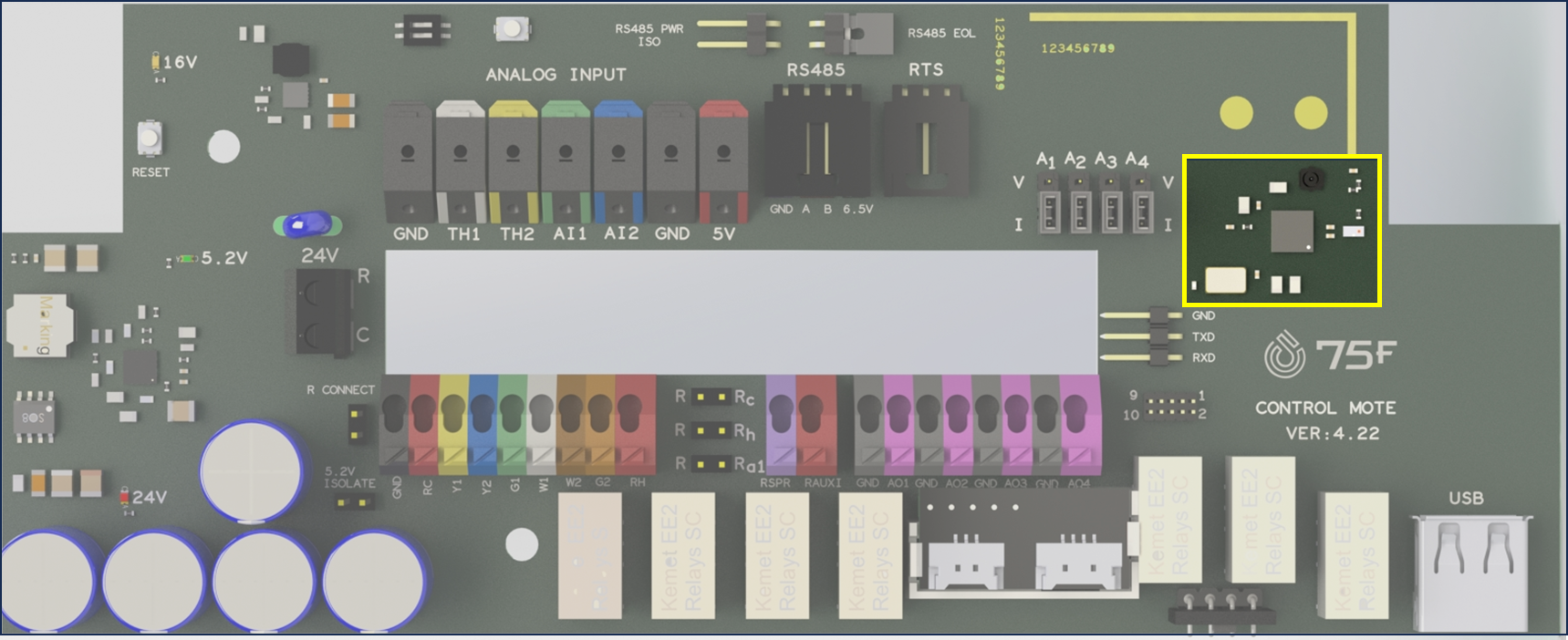The width and height of the screenshot is (1568, 640).
Task: Click the RS485 EOL label
Action: coord(941,33)
